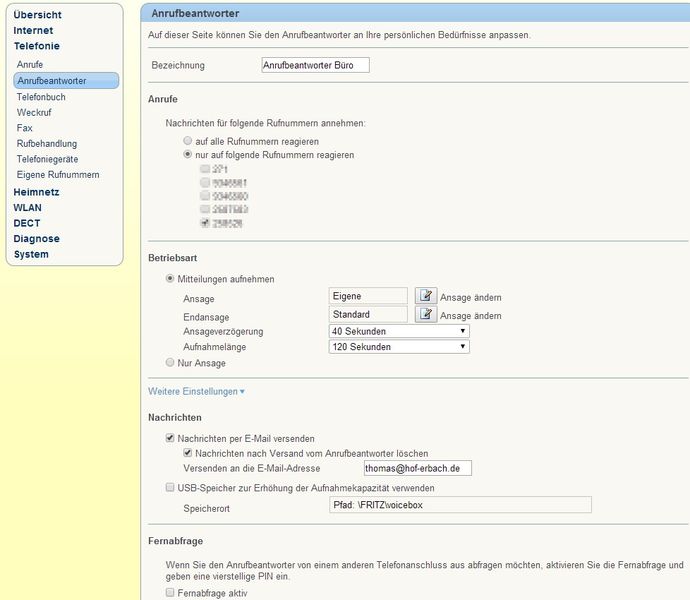Open System section in sidebar
The height and width of the screenshot is (600, 690).
click(31, 254)
